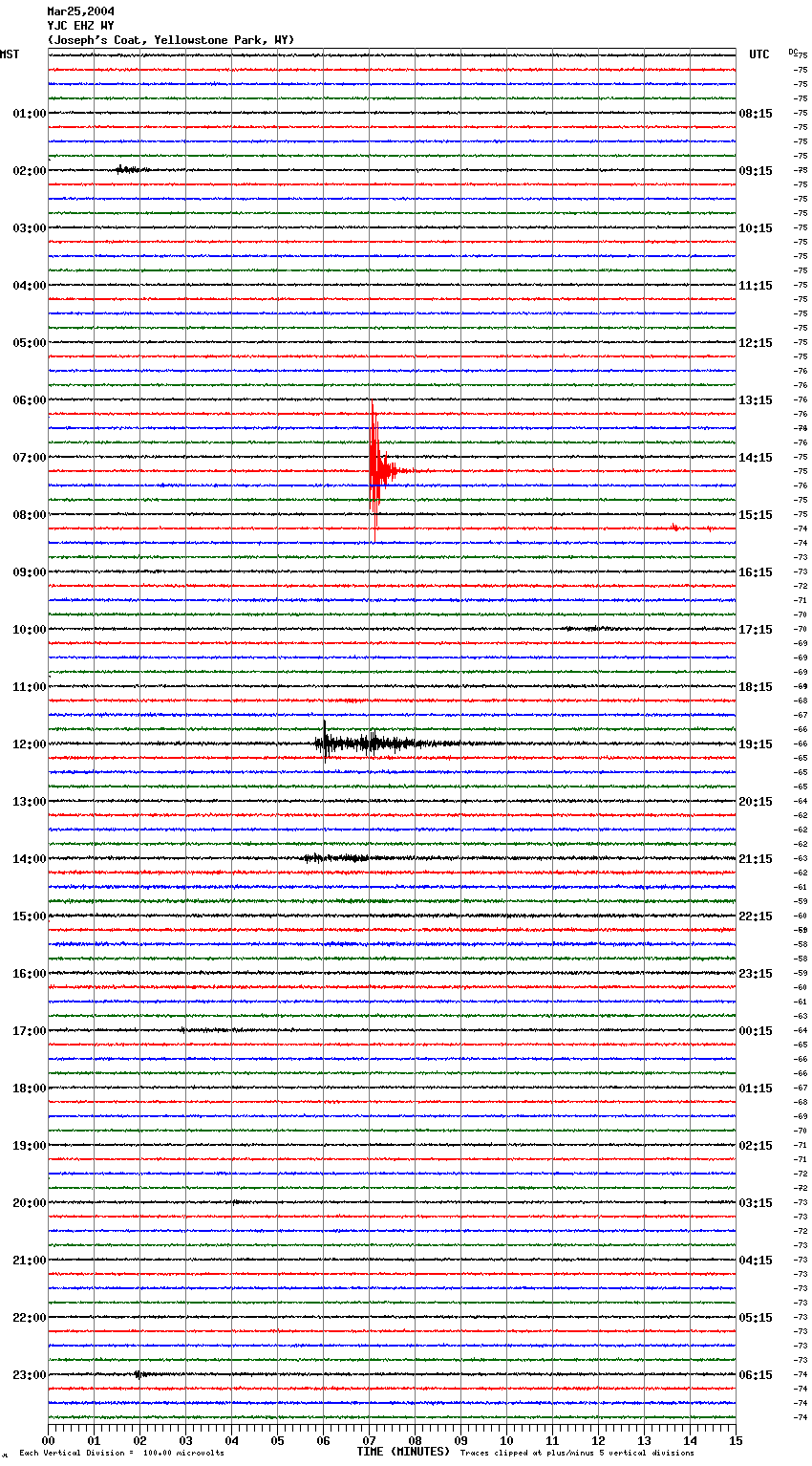This screenshot has width=812, height=1466.
Task: Select the 05:00 MST time label
Action: pos(30,343)
